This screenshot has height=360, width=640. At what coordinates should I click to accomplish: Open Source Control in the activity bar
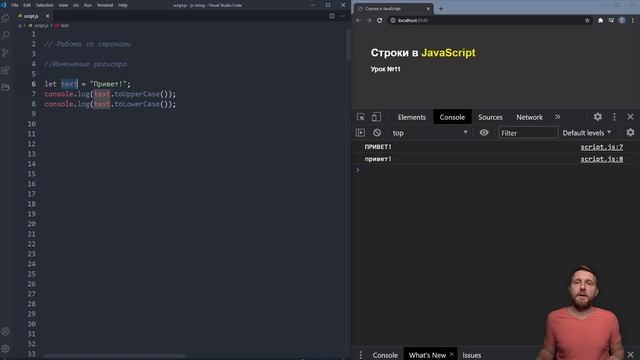(x=5, y=53)
